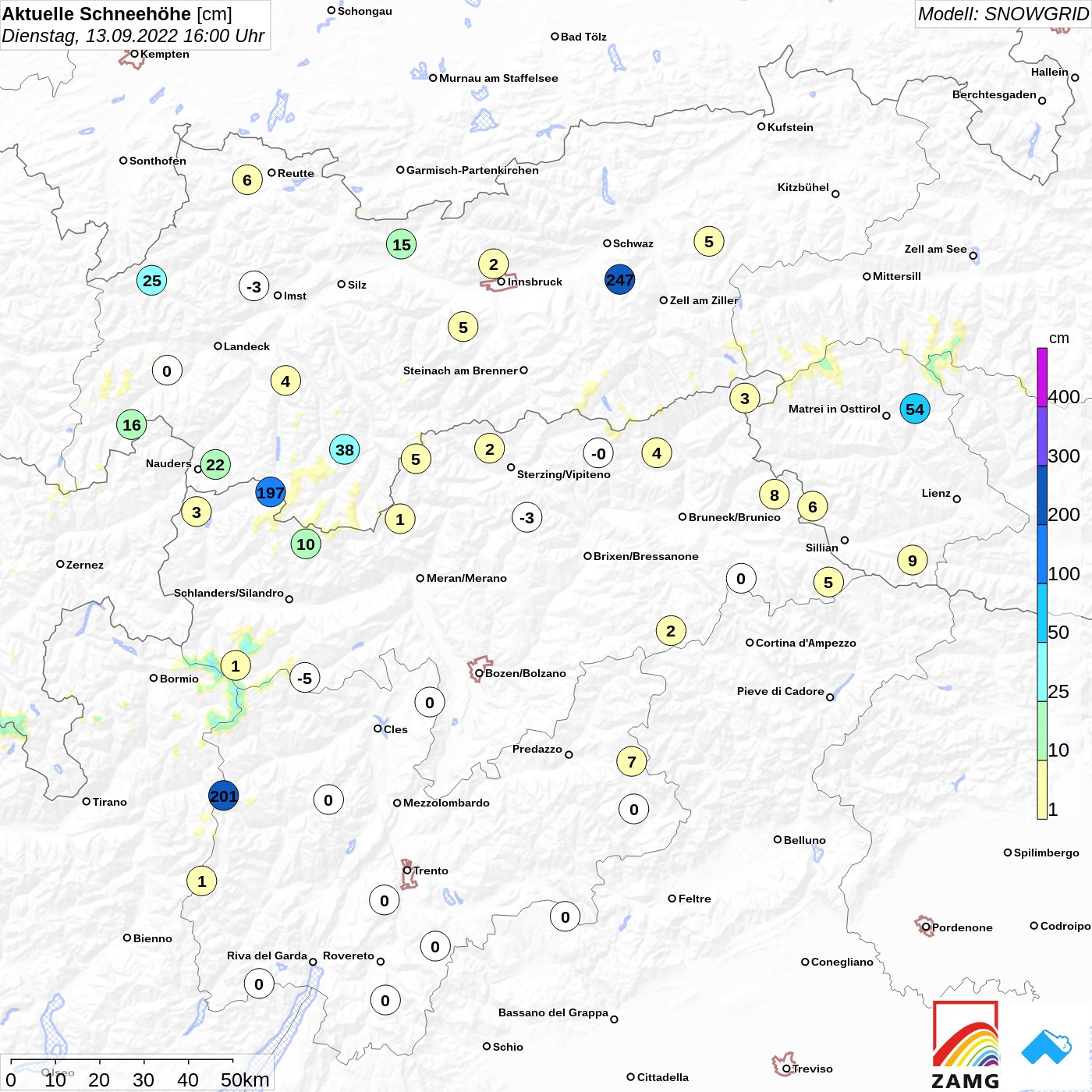Viewport: 1092px width, 1092px height.
Task: Click the Belluno city label
Action: [805, 840]
